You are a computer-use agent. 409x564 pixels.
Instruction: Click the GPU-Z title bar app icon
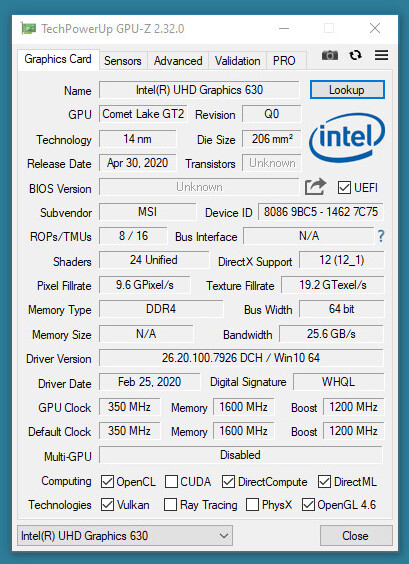pos(28,28)
